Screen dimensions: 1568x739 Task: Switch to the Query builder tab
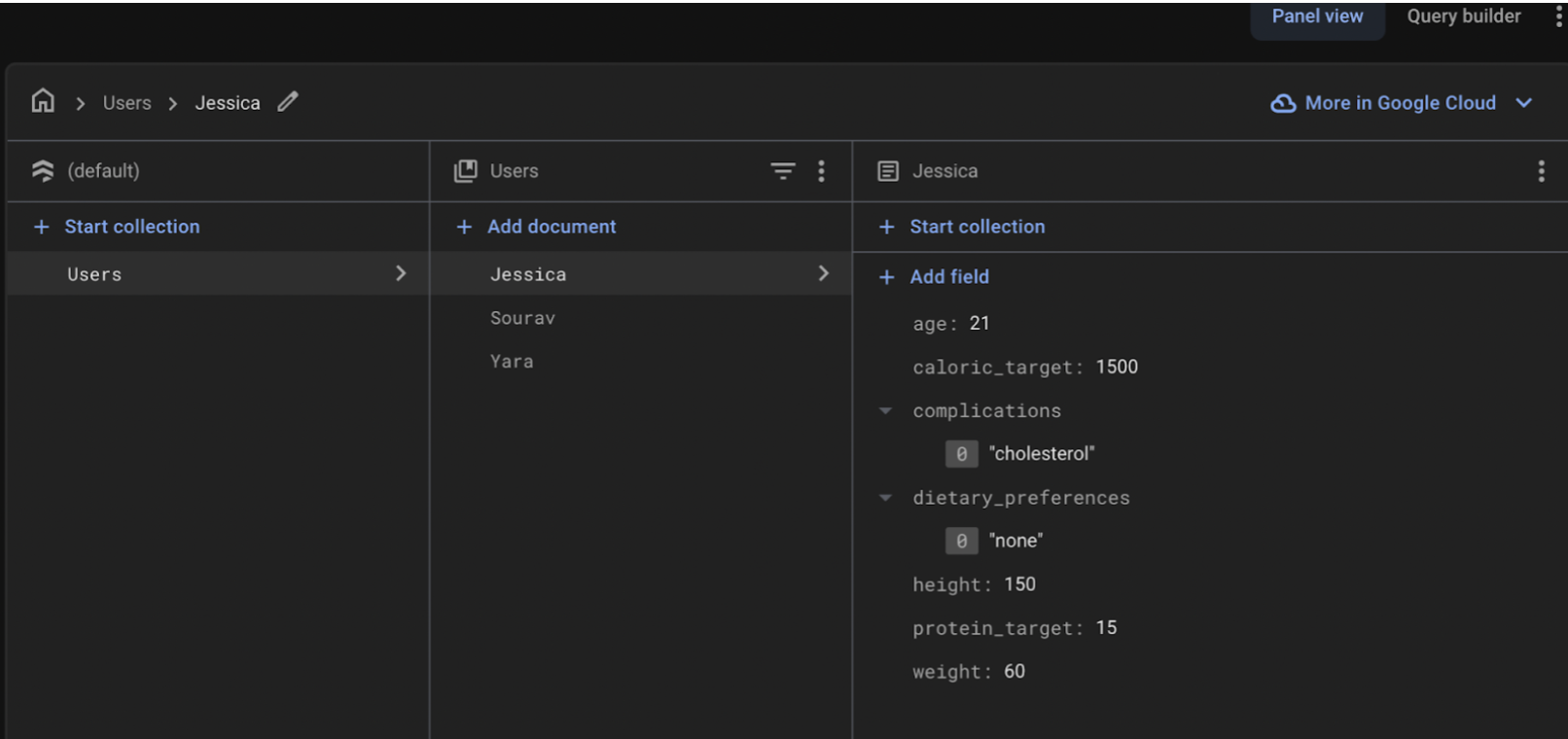[x=1463, y=17]
